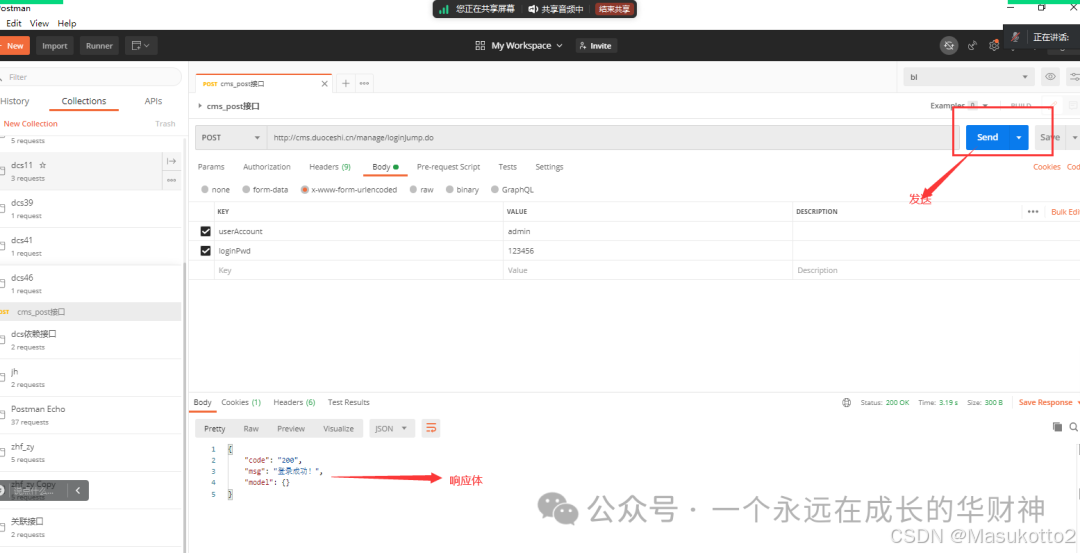
Task: Open the new window dropdown icon
Action: point(141,46)
